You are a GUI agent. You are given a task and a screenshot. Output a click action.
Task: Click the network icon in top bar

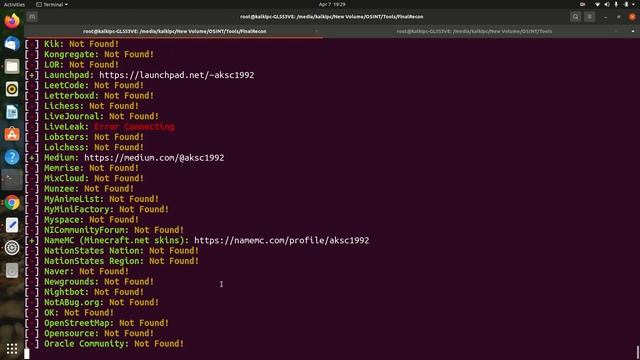598,4
